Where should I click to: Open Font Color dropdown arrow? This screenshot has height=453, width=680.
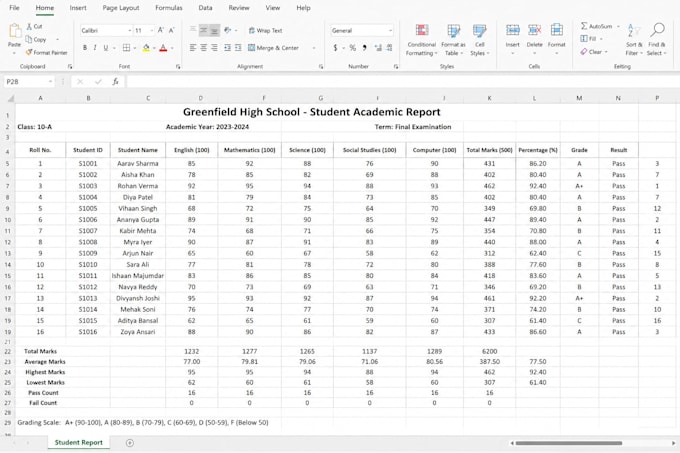coord(172,48)
